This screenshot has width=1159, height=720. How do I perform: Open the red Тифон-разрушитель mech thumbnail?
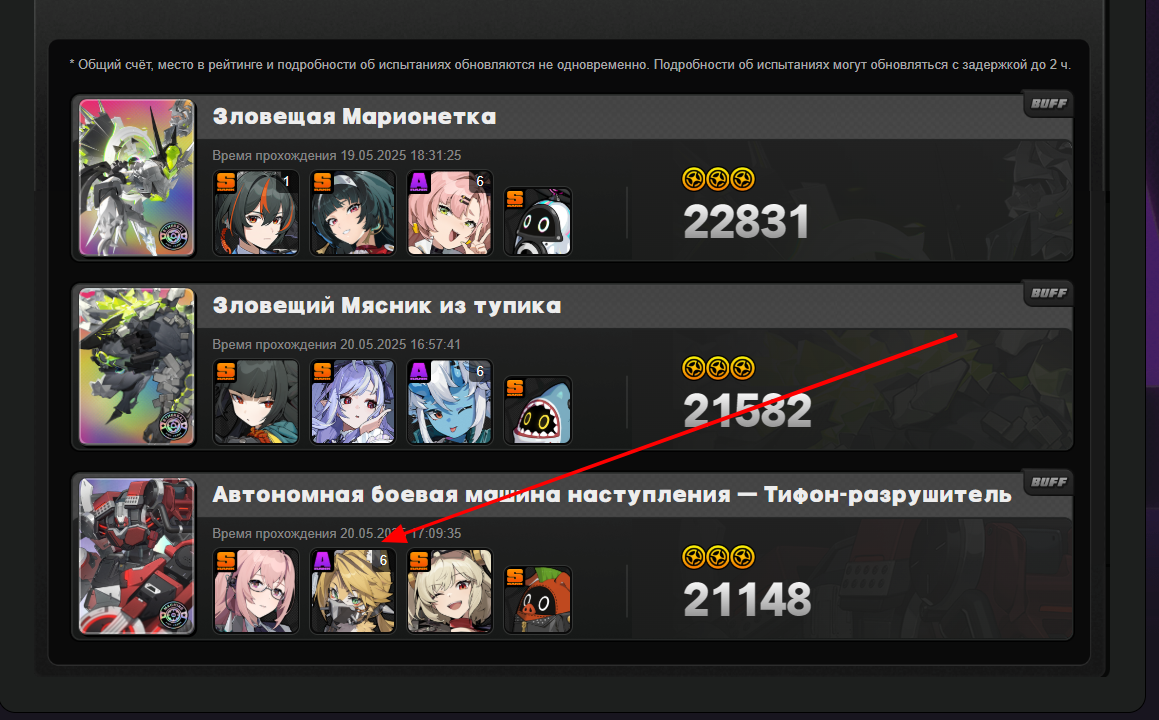click(x=137, y=556)
